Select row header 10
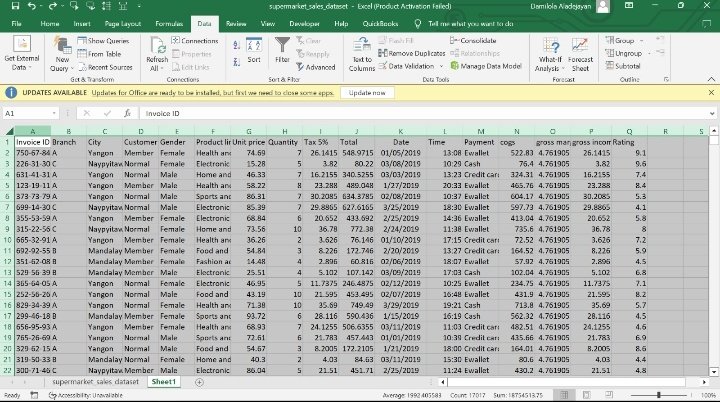The width and height of the screenshot is (720, 402). click(7, 240)
